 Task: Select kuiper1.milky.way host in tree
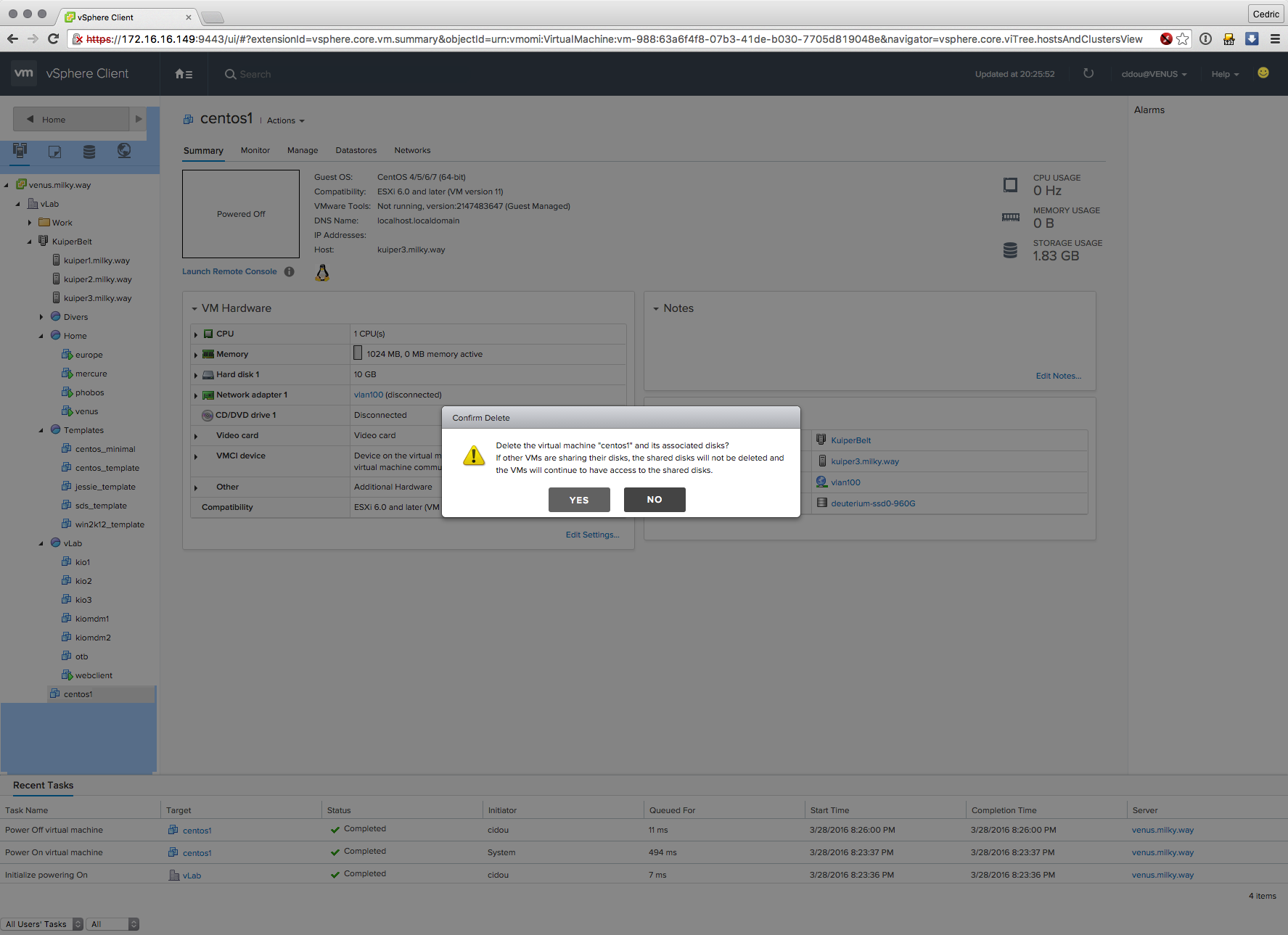pyautogui.click(x=96, y=260)
